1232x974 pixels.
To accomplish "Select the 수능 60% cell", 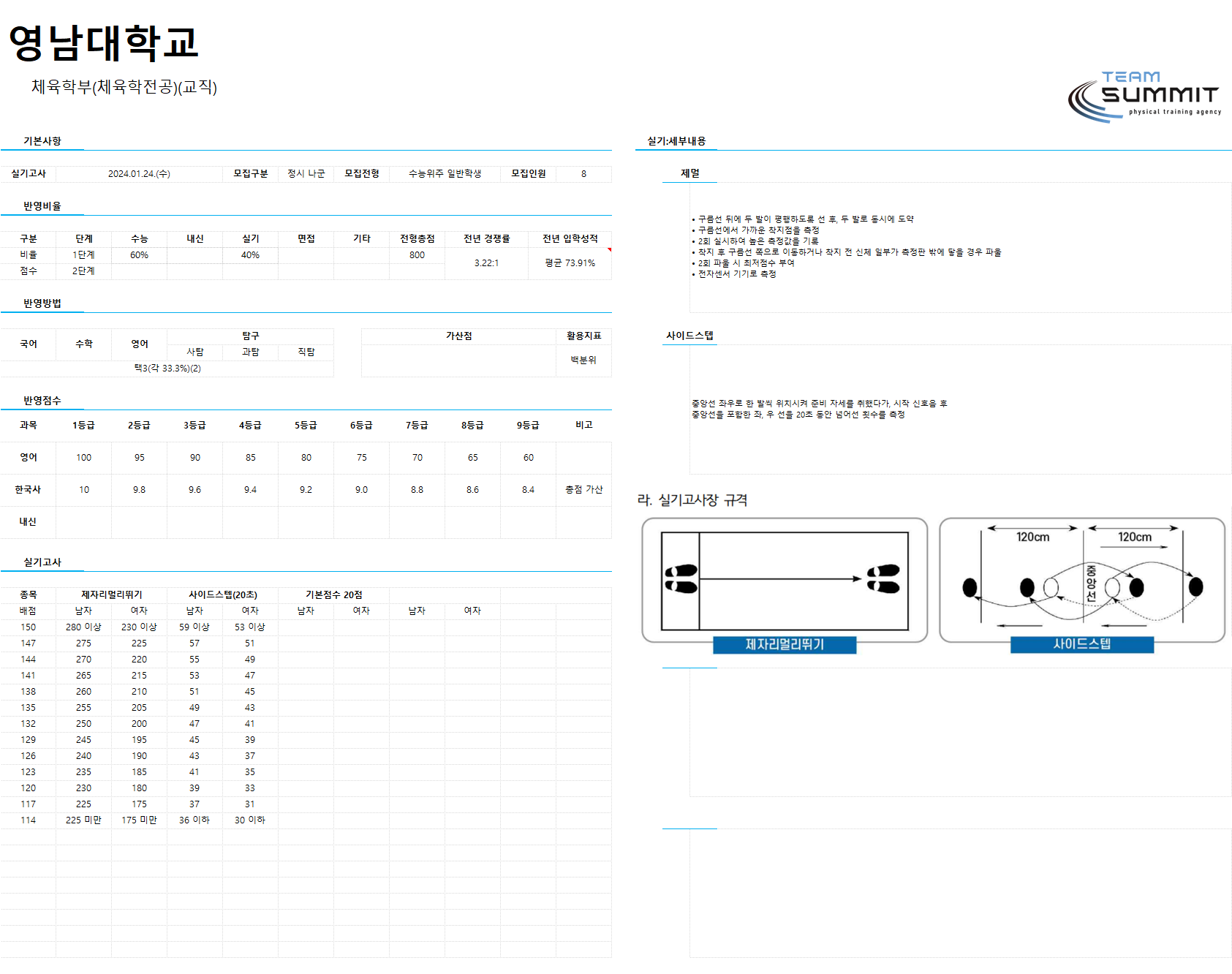I will pyautogui.click(x=139, y=255).
